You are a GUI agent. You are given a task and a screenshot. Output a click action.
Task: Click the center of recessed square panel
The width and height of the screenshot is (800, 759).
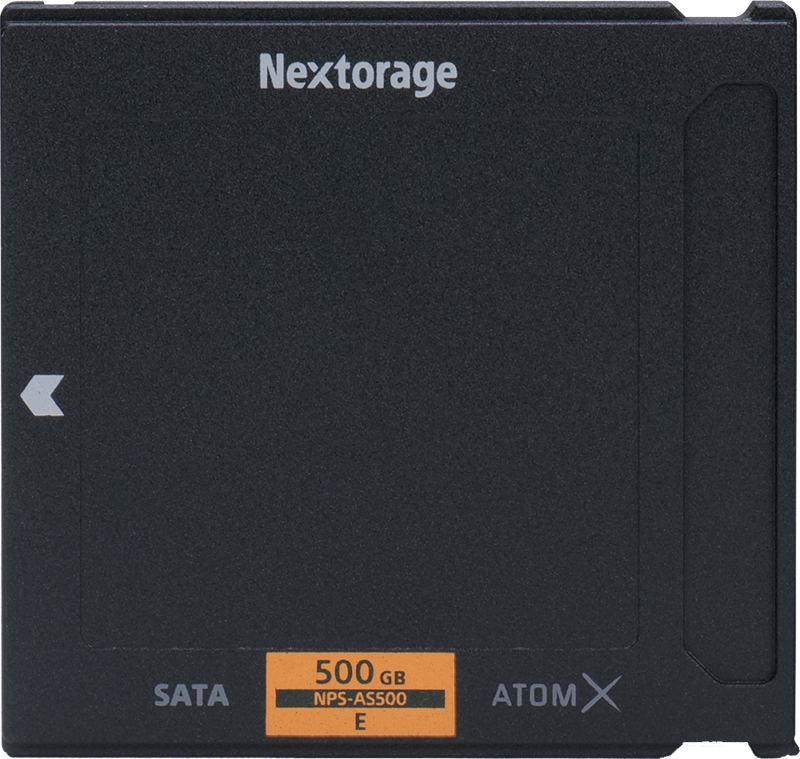point(360,385)
